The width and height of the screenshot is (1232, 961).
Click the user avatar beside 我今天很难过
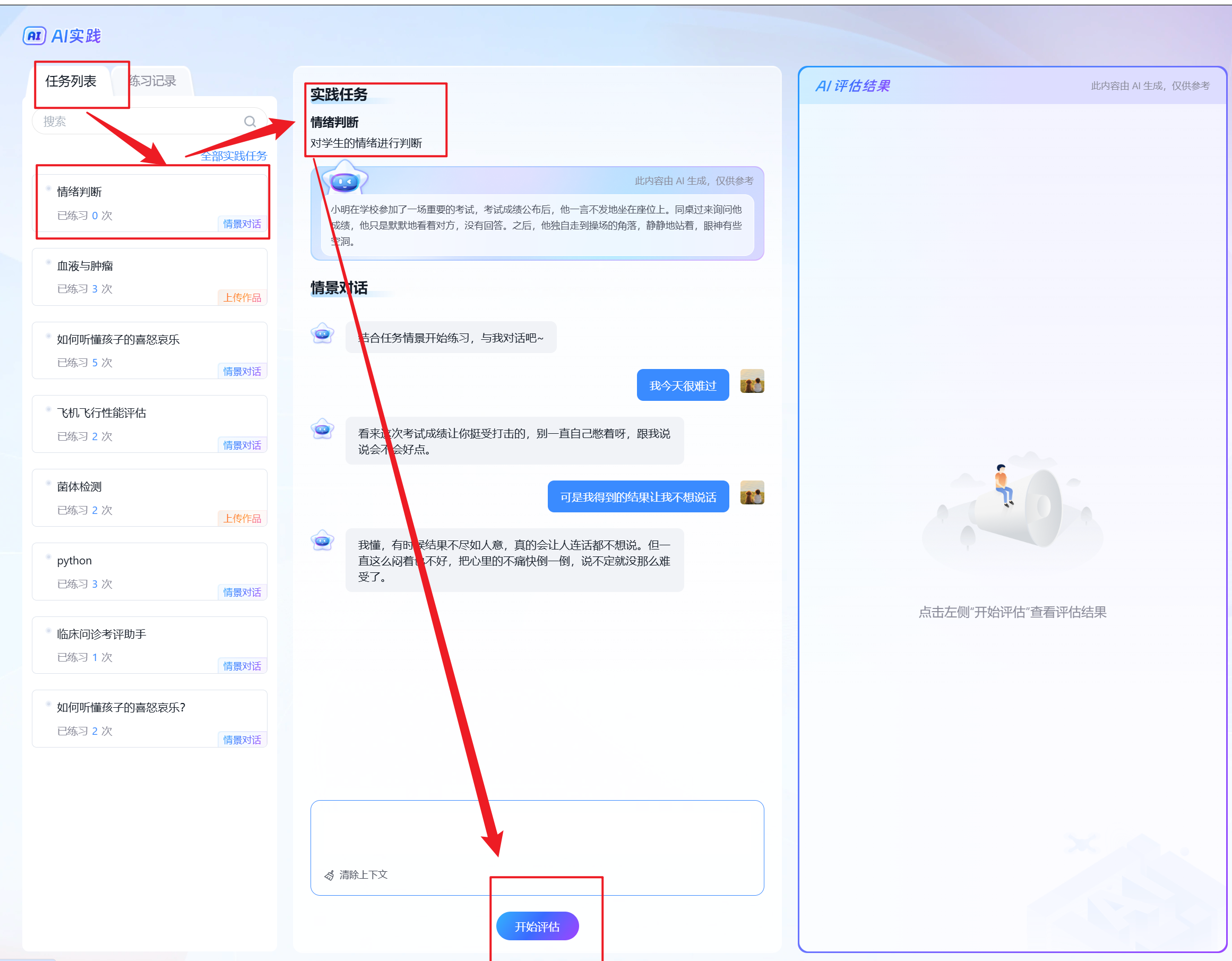(752, 381)
